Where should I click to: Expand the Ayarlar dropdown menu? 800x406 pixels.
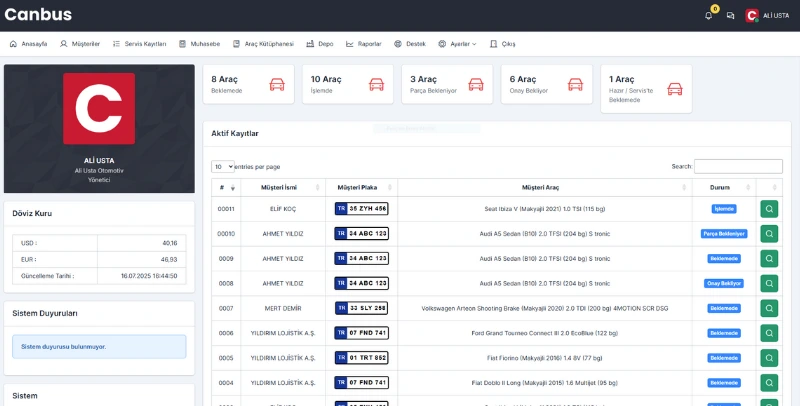pyautogui.click(x=457, y=44)
